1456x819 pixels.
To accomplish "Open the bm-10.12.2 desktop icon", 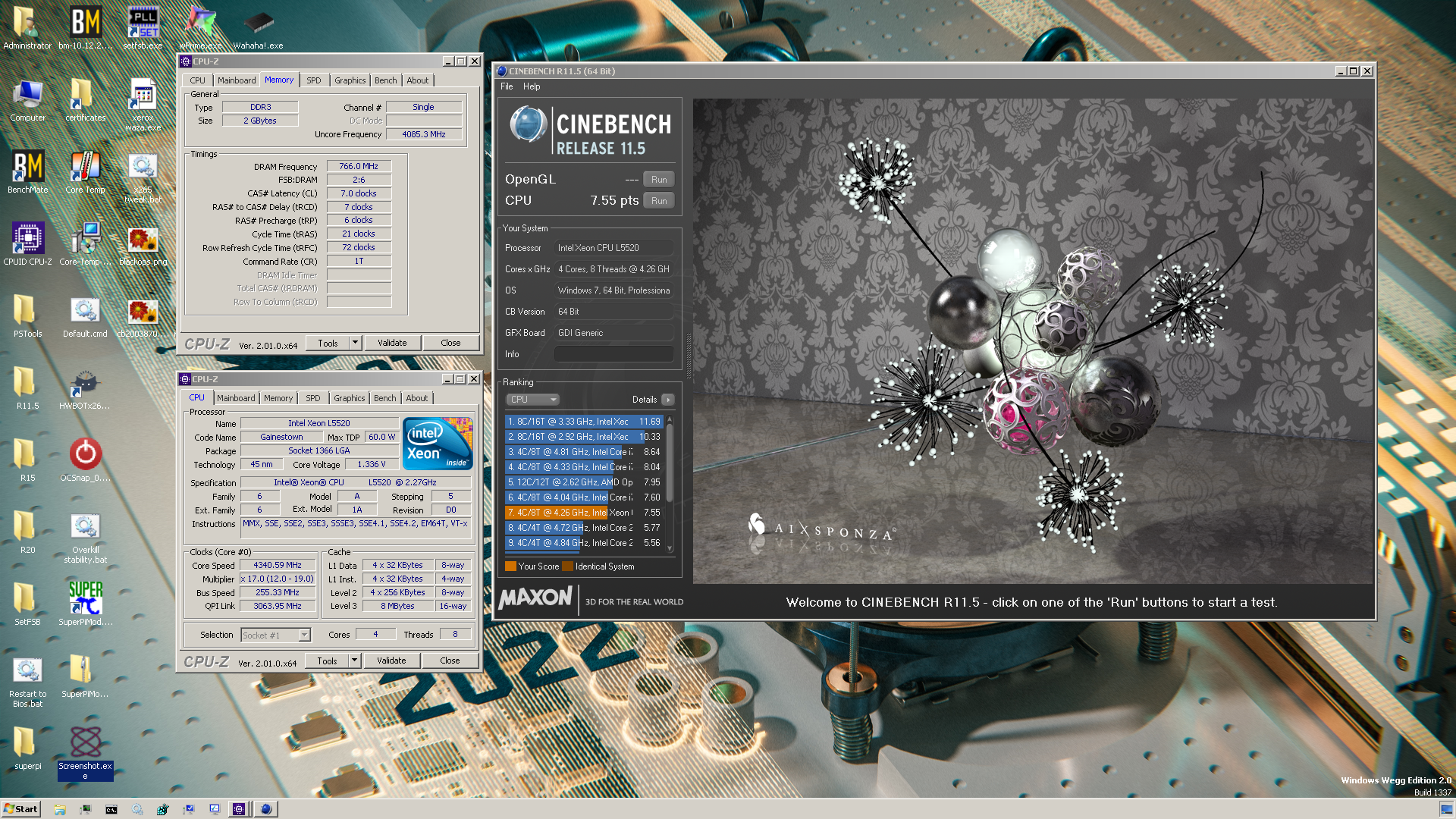I will 85,27.
